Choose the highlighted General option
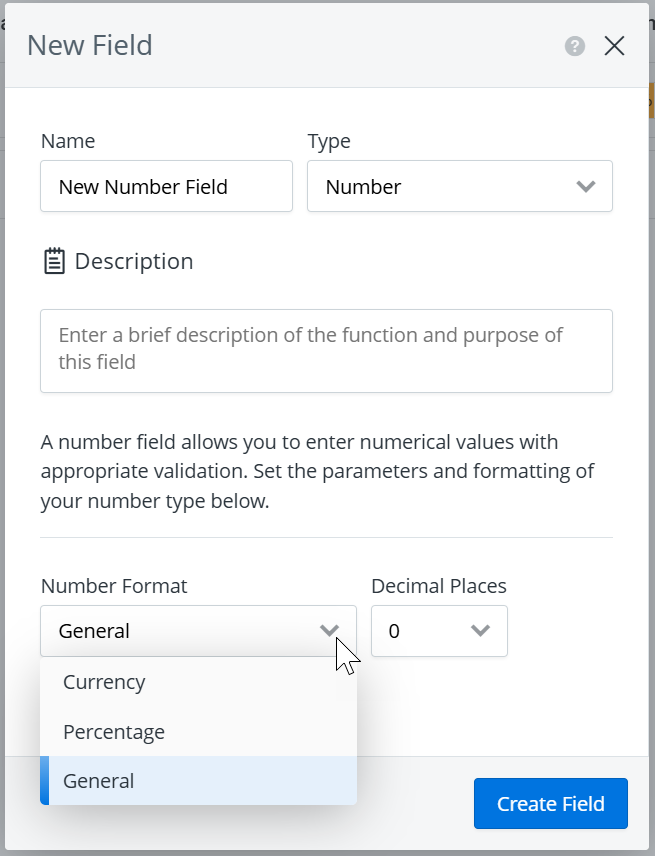This screenshot has width=655, height=856. (98, 781)
